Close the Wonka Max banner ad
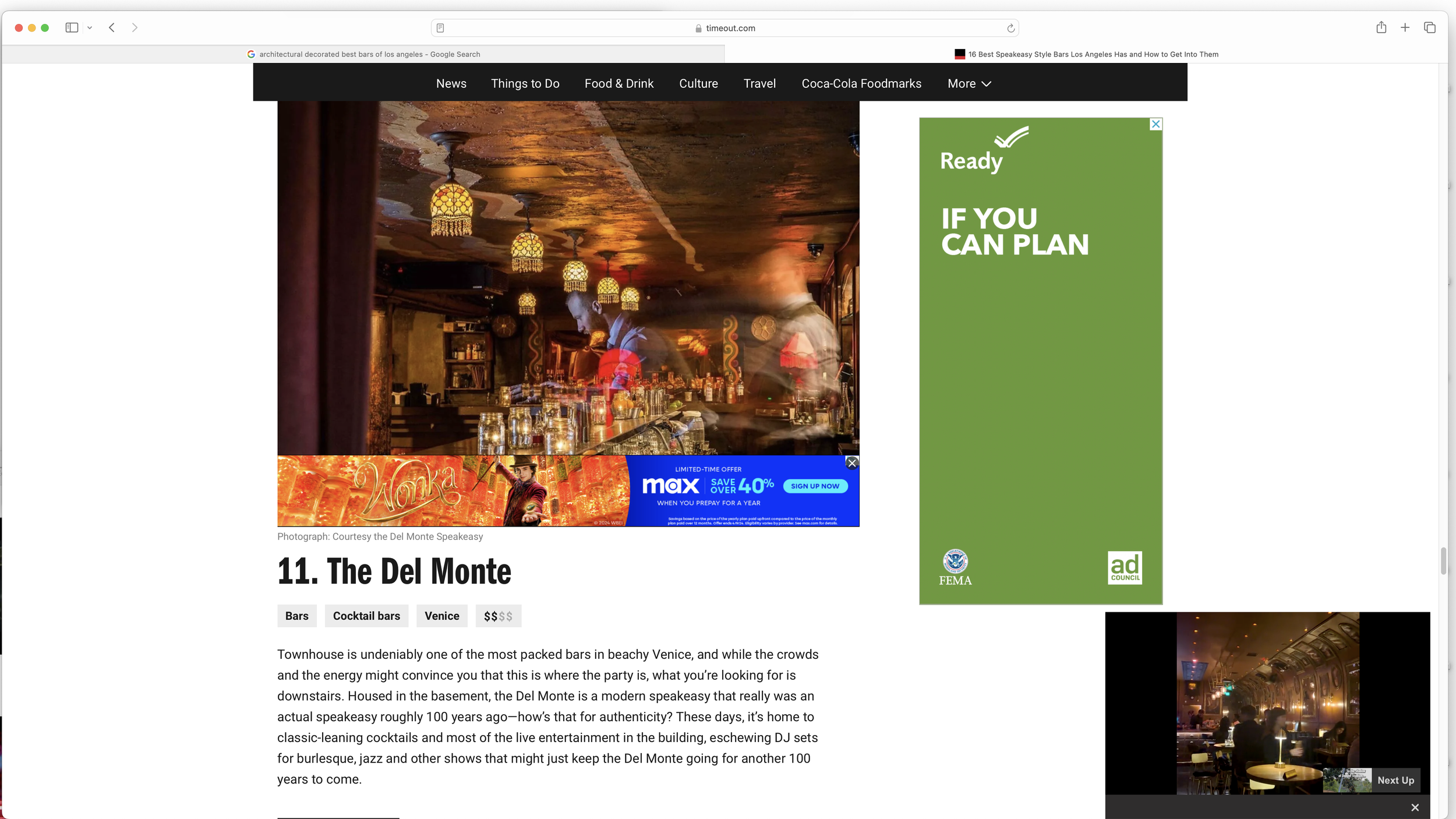Screen dimensions: 1456x819 pos(851,463)
